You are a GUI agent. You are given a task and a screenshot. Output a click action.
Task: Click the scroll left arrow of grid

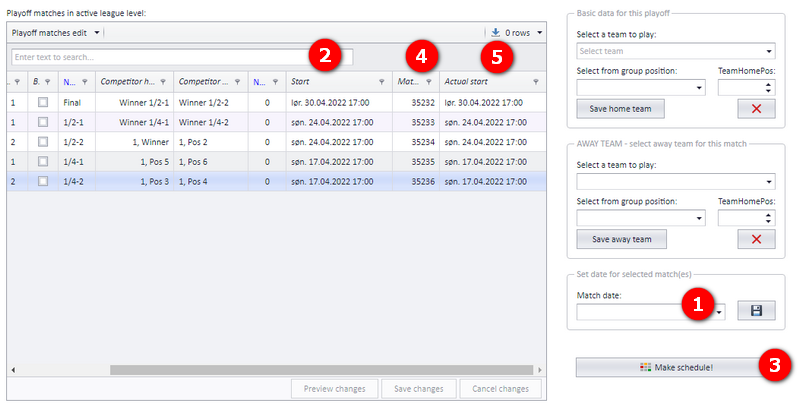(13, 370)
